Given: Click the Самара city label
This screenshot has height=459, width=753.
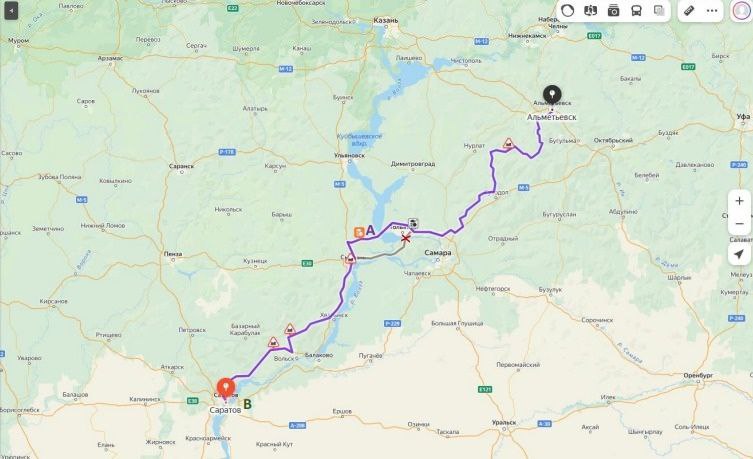Looking at the screenshot, I should pos(437,253).
